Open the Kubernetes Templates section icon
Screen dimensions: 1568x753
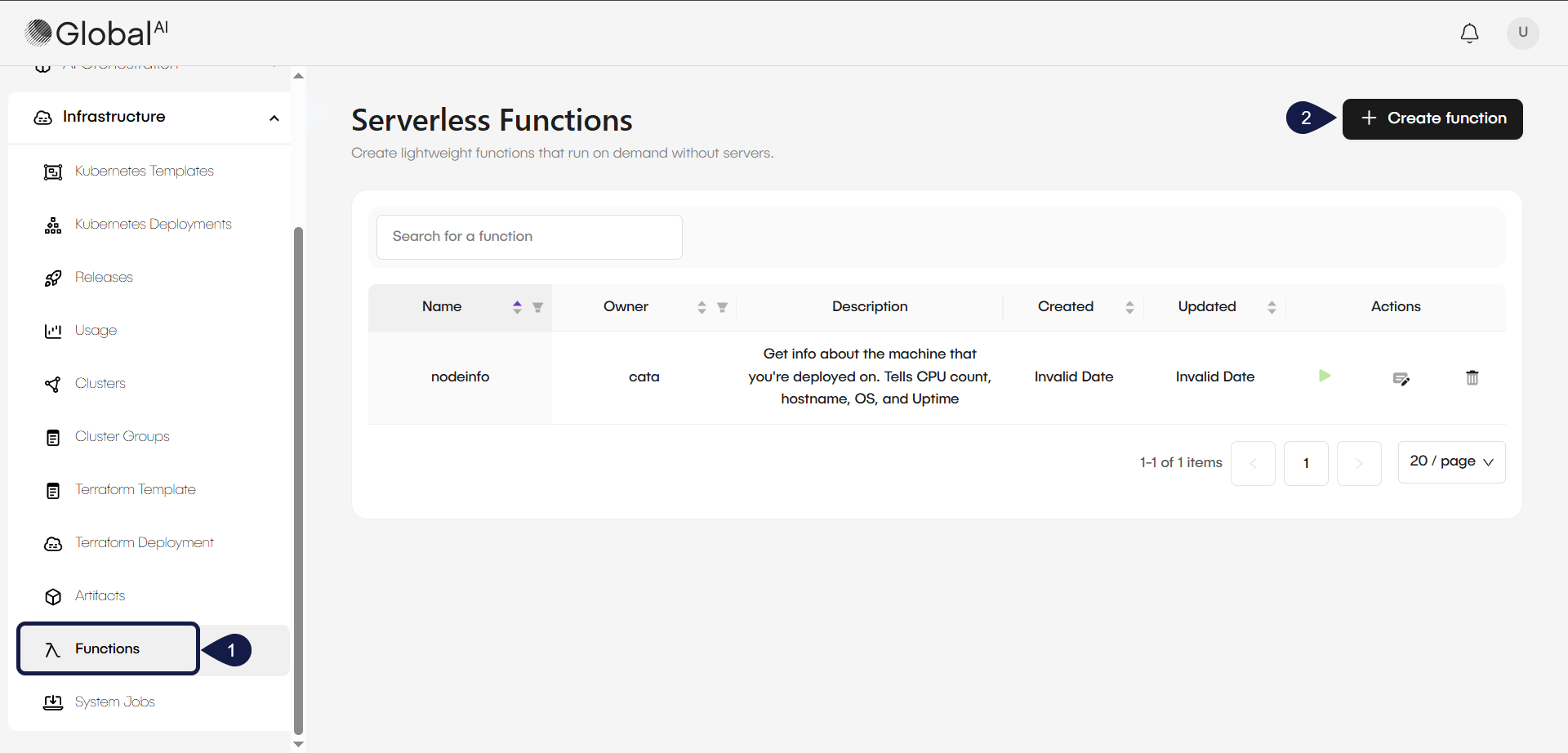click(x=52, y=172)
